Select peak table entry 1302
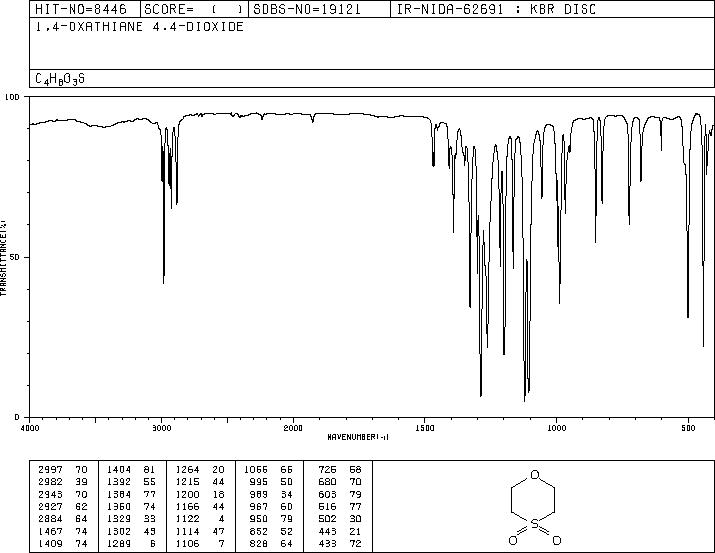The height and width of the screenshot is (553, 715). [119, 532]
